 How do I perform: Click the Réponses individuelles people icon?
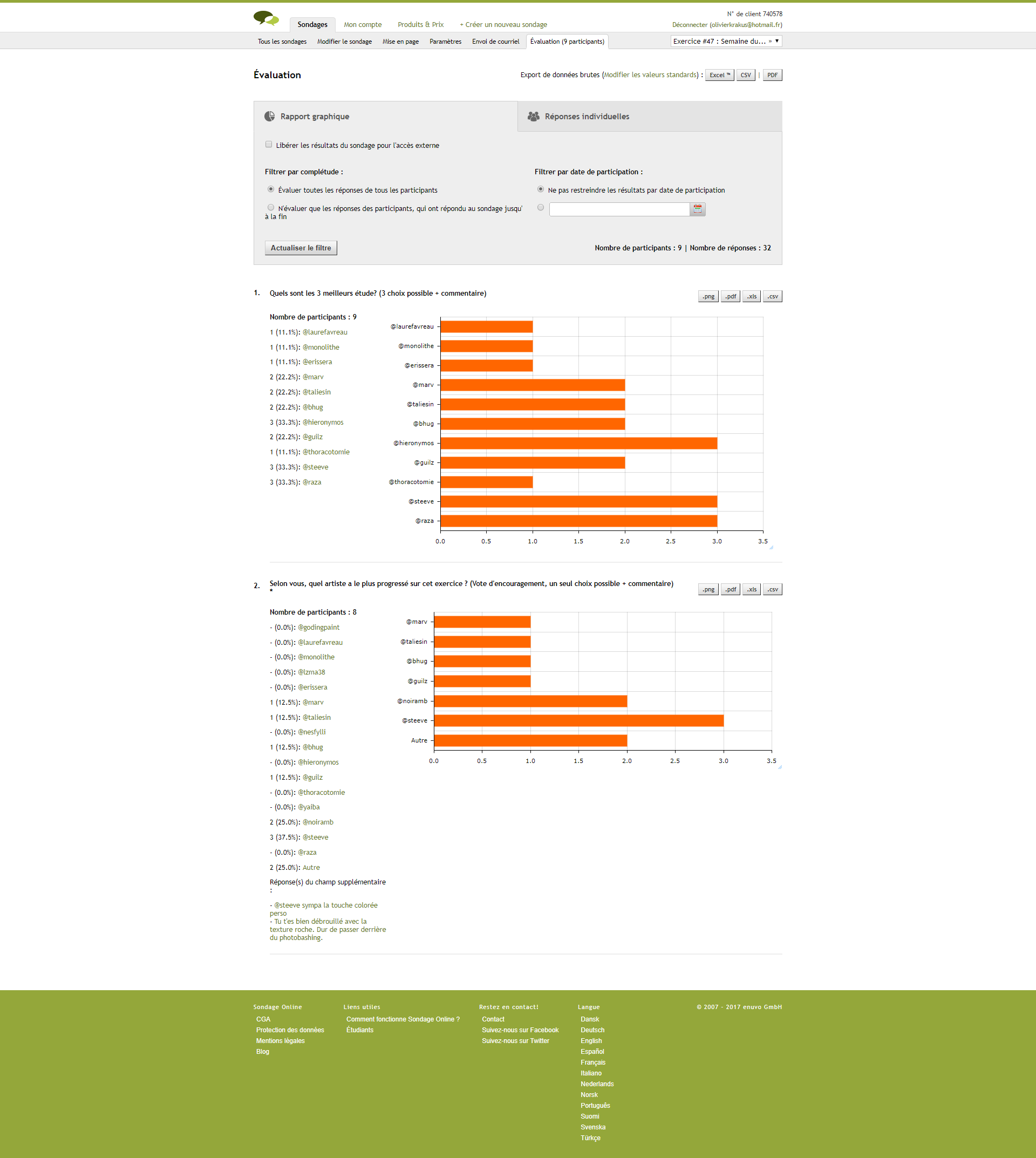(533, 116)
